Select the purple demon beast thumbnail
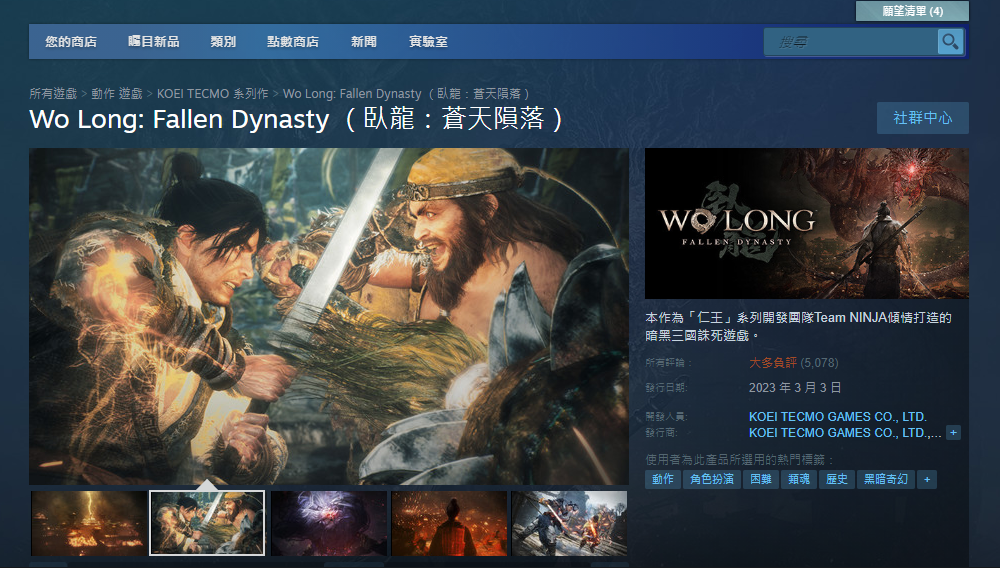 coord(328,523)
